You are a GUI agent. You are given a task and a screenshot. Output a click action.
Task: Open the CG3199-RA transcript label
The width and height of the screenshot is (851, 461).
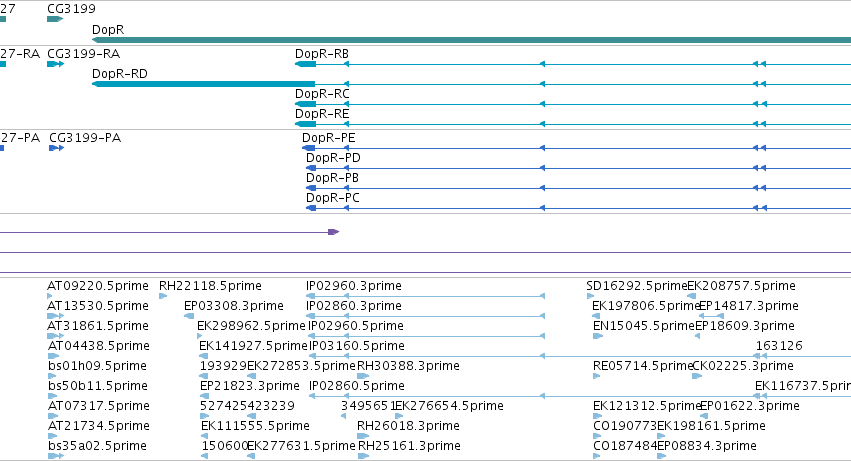coord(84,54)
